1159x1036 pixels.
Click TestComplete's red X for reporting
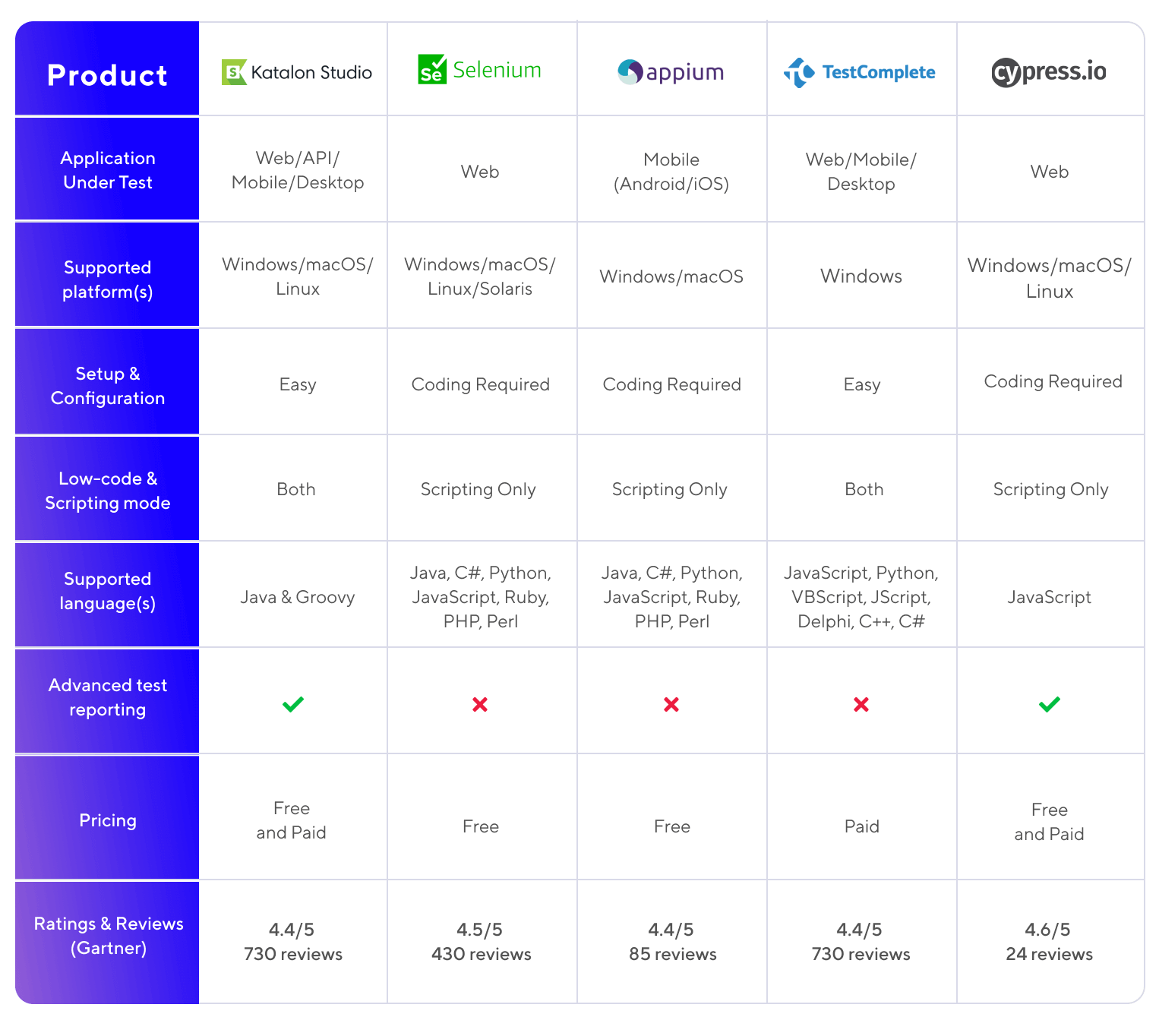(x=861, y=705)
